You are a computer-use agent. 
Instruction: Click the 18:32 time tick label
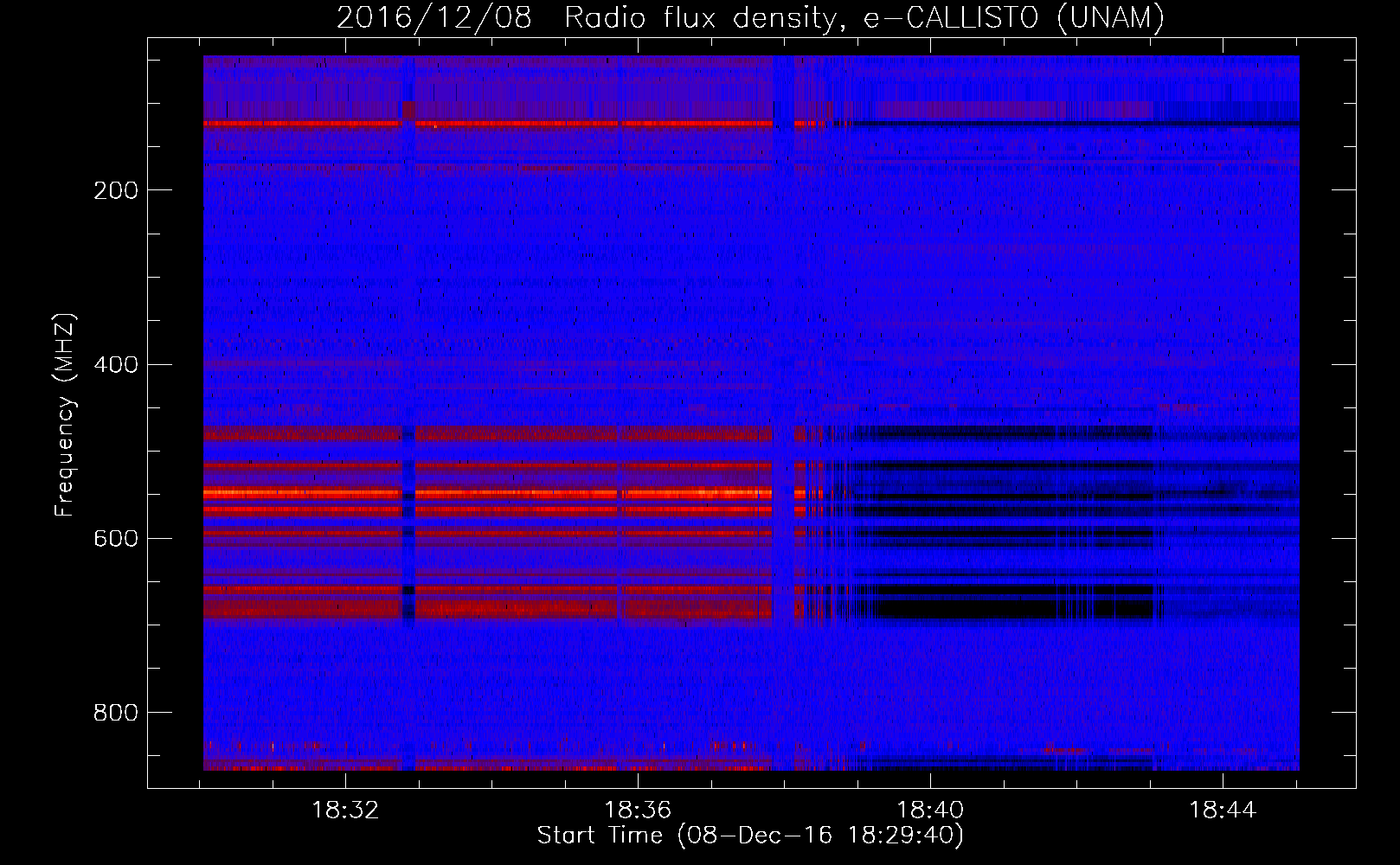tap(345, 811)
